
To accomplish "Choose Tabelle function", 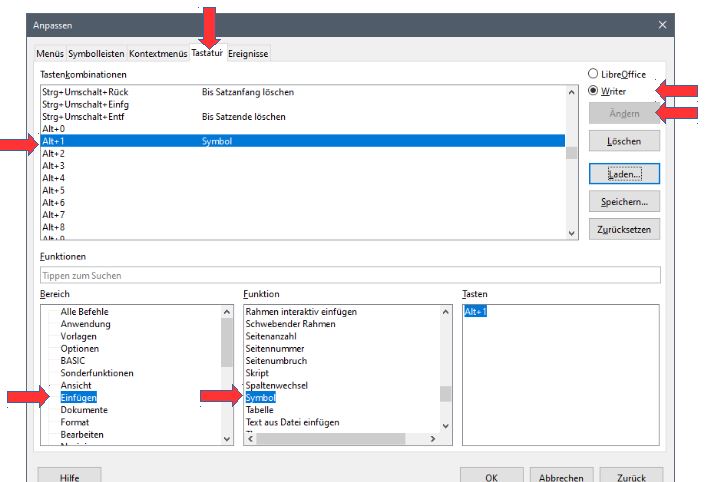I will 260,410.
